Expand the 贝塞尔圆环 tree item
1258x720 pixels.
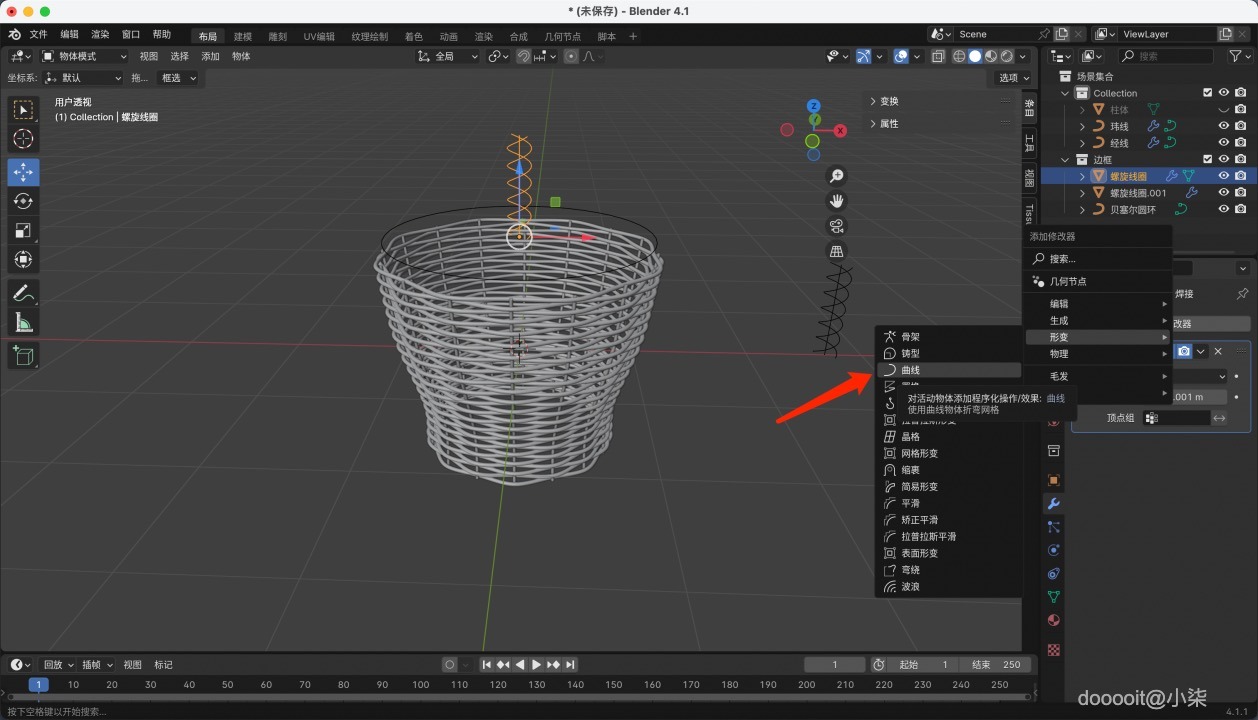click(1082, 210)
